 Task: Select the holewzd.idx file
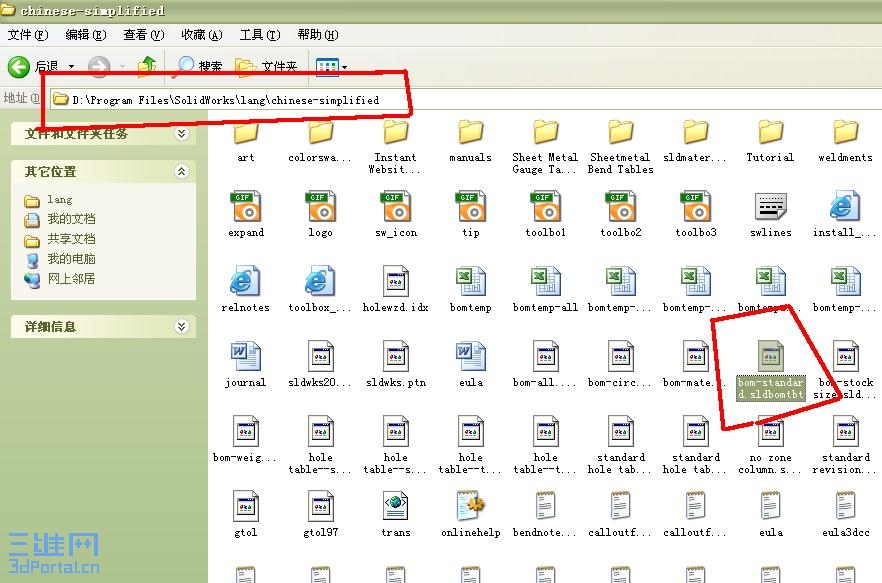[x=396, y=289]
